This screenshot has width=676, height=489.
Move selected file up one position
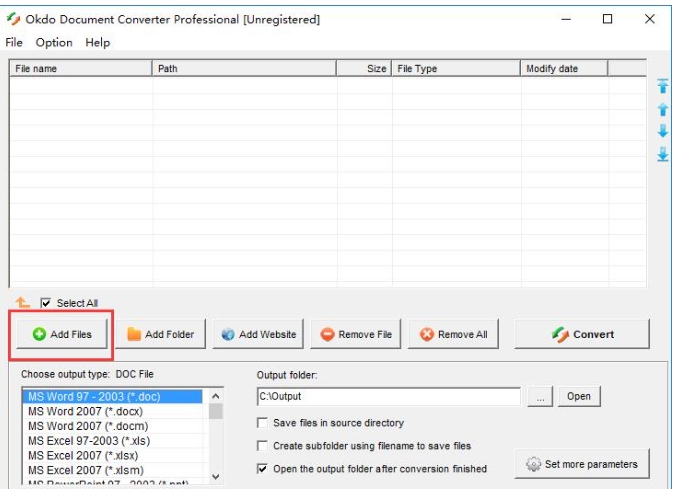pyautogui.click(x=662, y=109)
